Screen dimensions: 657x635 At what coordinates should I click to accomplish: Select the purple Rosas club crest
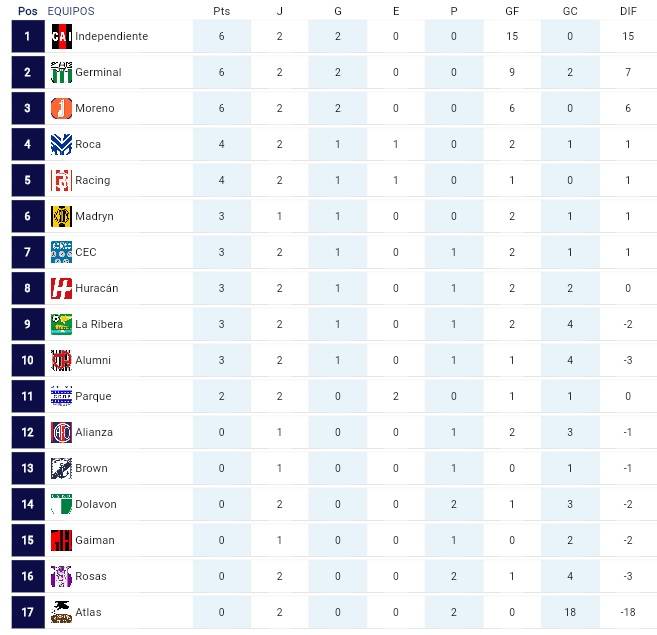61,576
